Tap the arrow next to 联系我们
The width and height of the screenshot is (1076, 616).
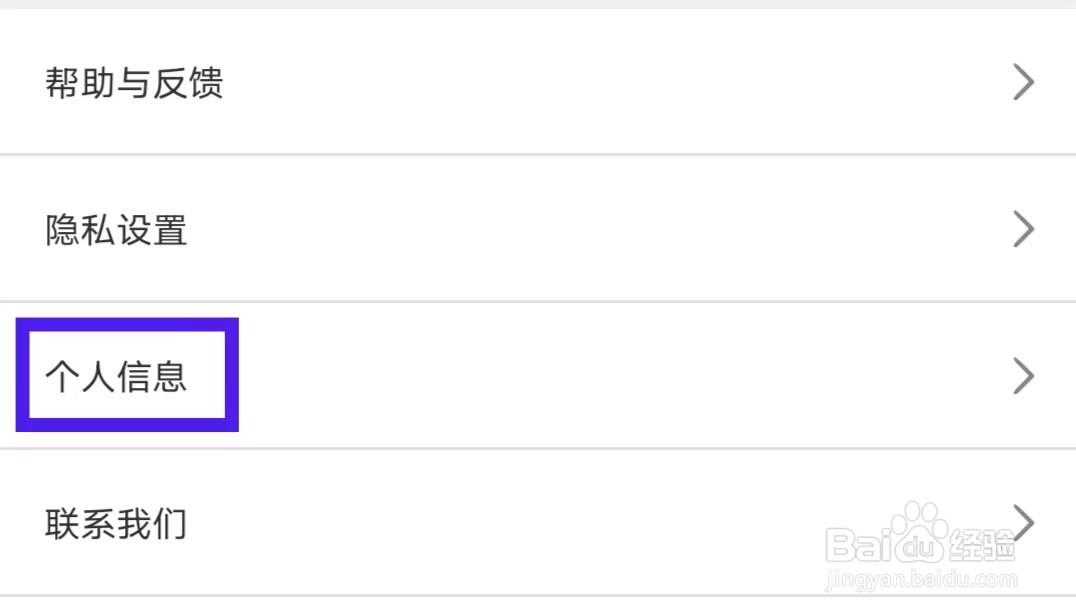click(x=1023, y=518)
